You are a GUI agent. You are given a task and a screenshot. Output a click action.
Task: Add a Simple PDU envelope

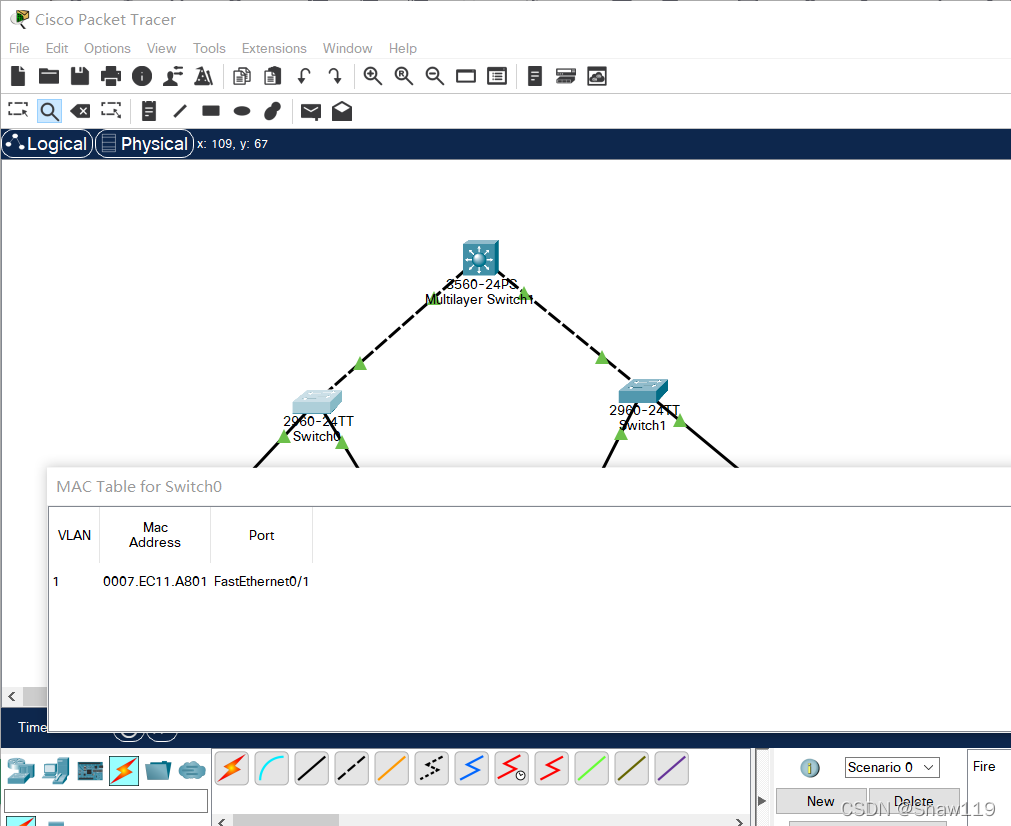click(311, 112)
